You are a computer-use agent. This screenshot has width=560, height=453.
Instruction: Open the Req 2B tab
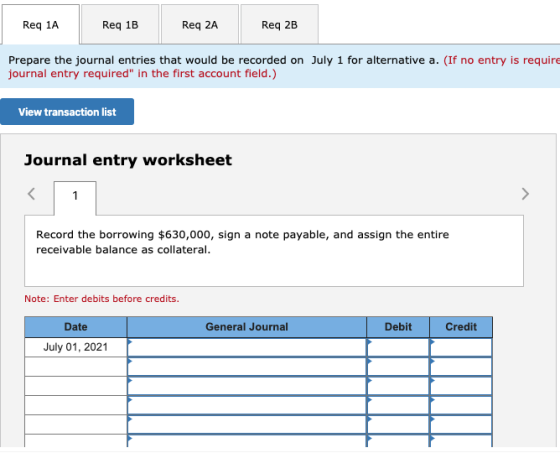[x=279, y=25]
